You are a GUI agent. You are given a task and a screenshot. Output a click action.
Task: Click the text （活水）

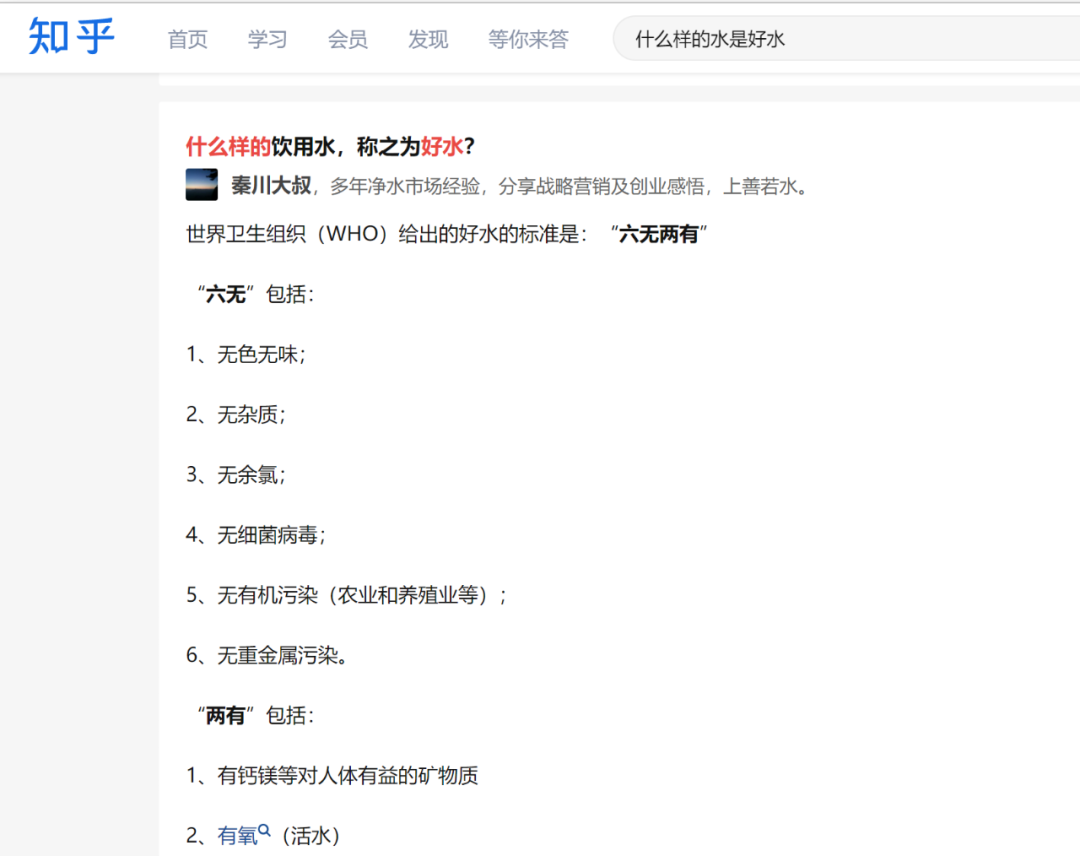coord(311,836)
